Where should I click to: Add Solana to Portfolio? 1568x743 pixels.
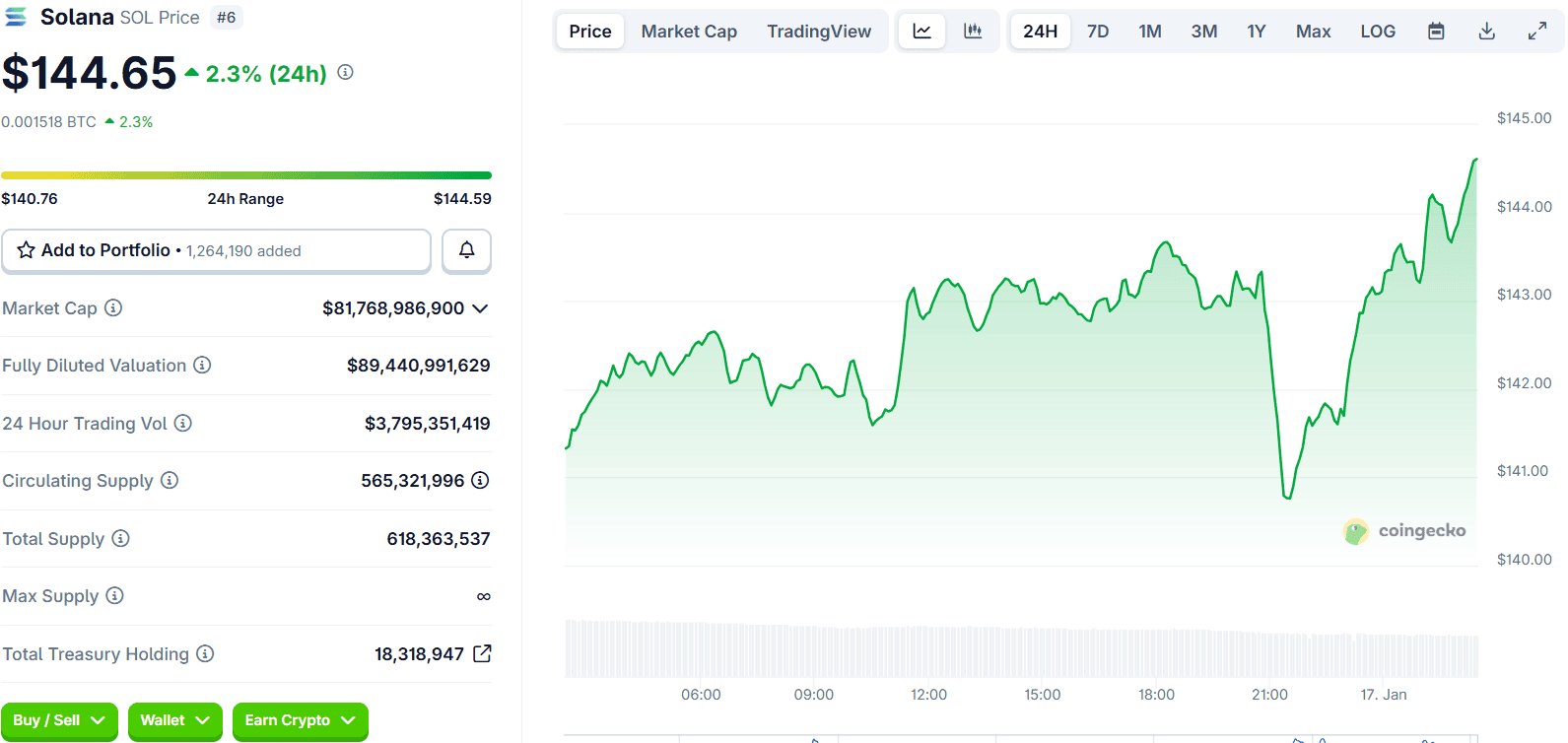(x=216, y=250)
